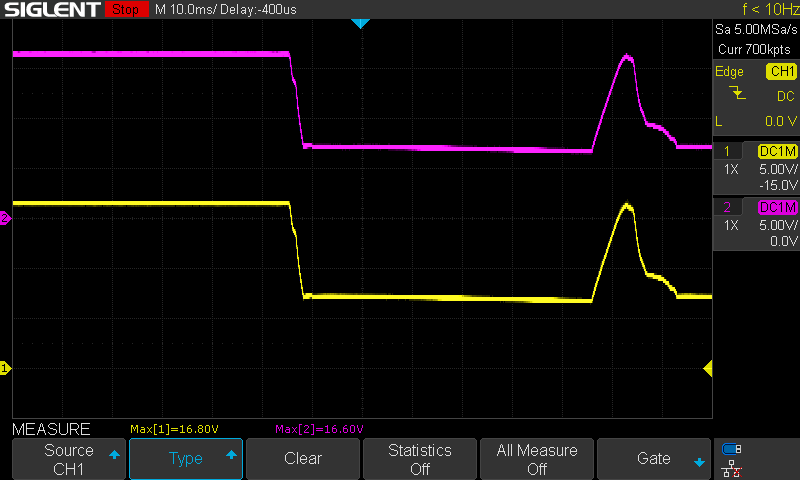Open the Gate softkey submenu
Image resolution: width=800 pixels, height=480 pixels.
654,459
